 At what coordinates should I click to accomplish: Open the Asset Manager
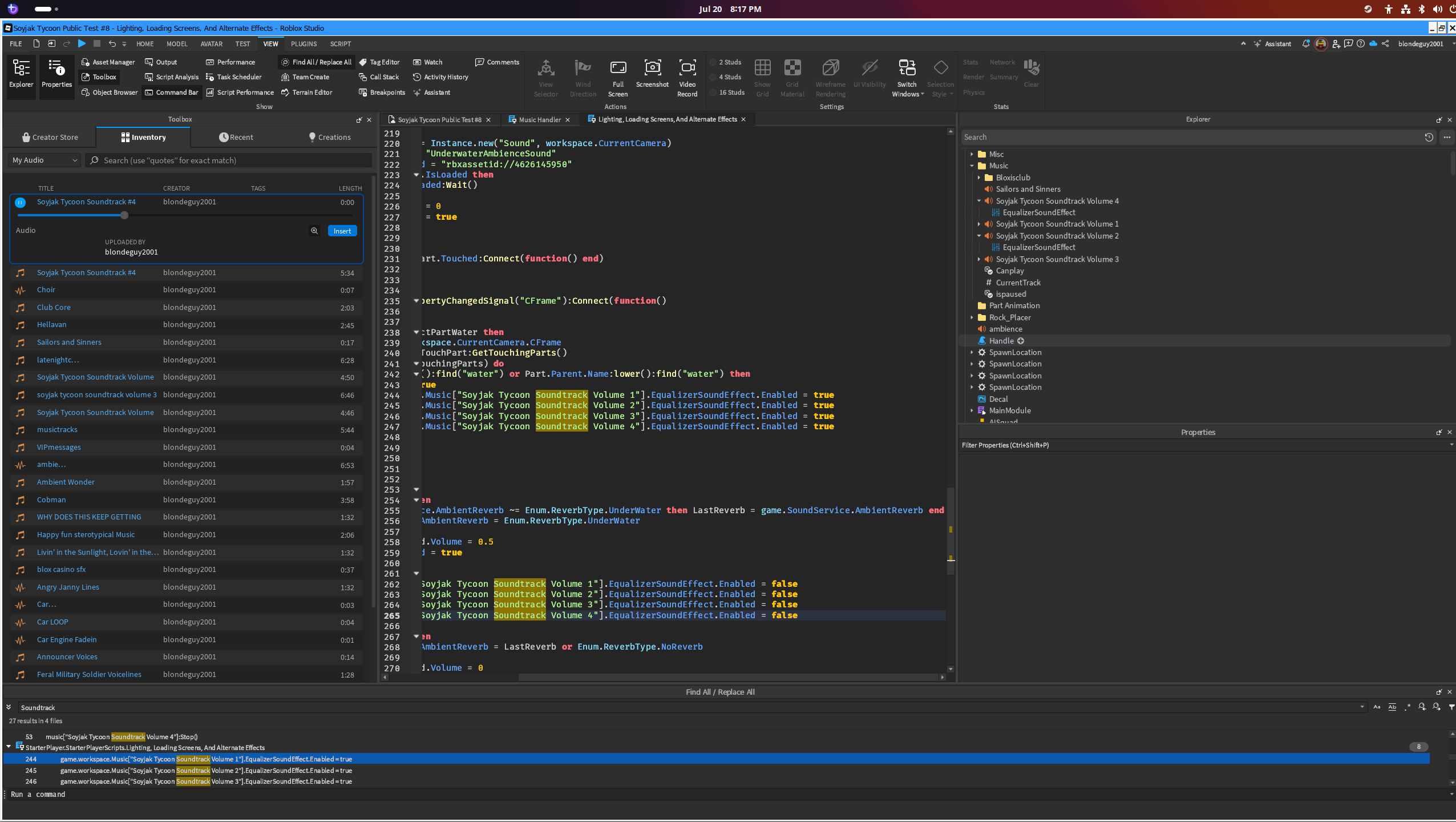click(108, 62)
